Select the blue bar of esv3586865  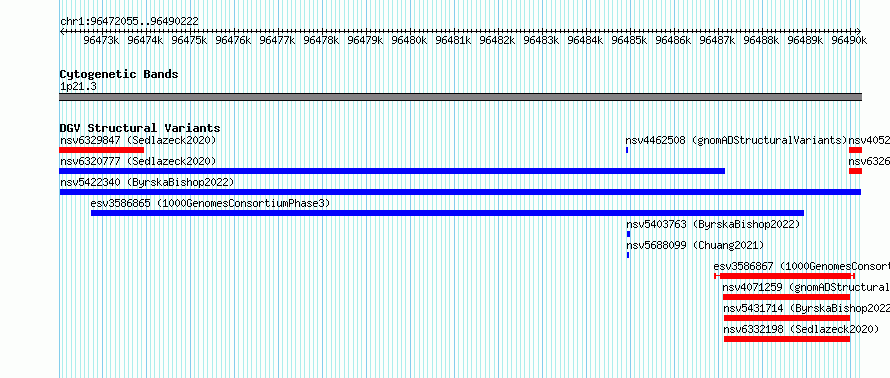[x=447, y=213]
